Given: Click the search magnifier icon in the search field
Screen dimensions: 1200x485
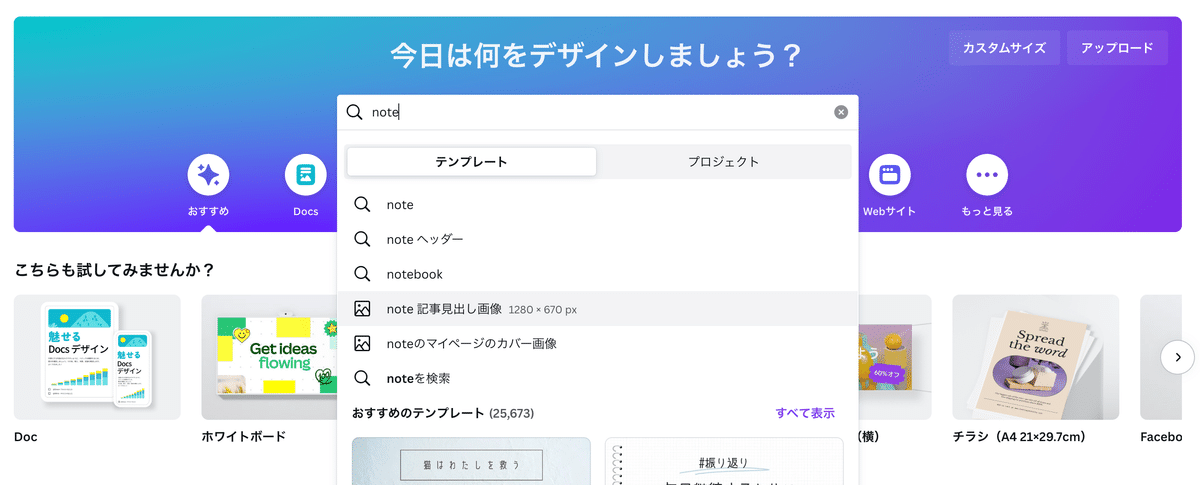Looking at the screenshot, I should (354, 112).
